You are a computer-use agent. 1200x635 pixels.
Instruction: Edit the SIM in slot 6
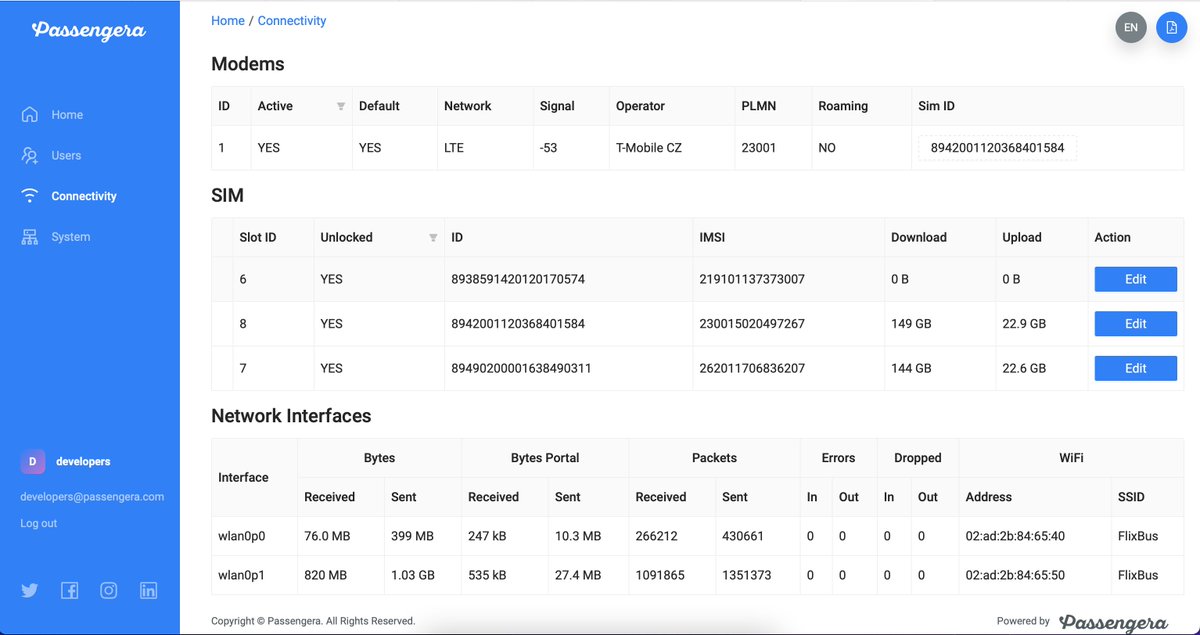pos(1136,279)
